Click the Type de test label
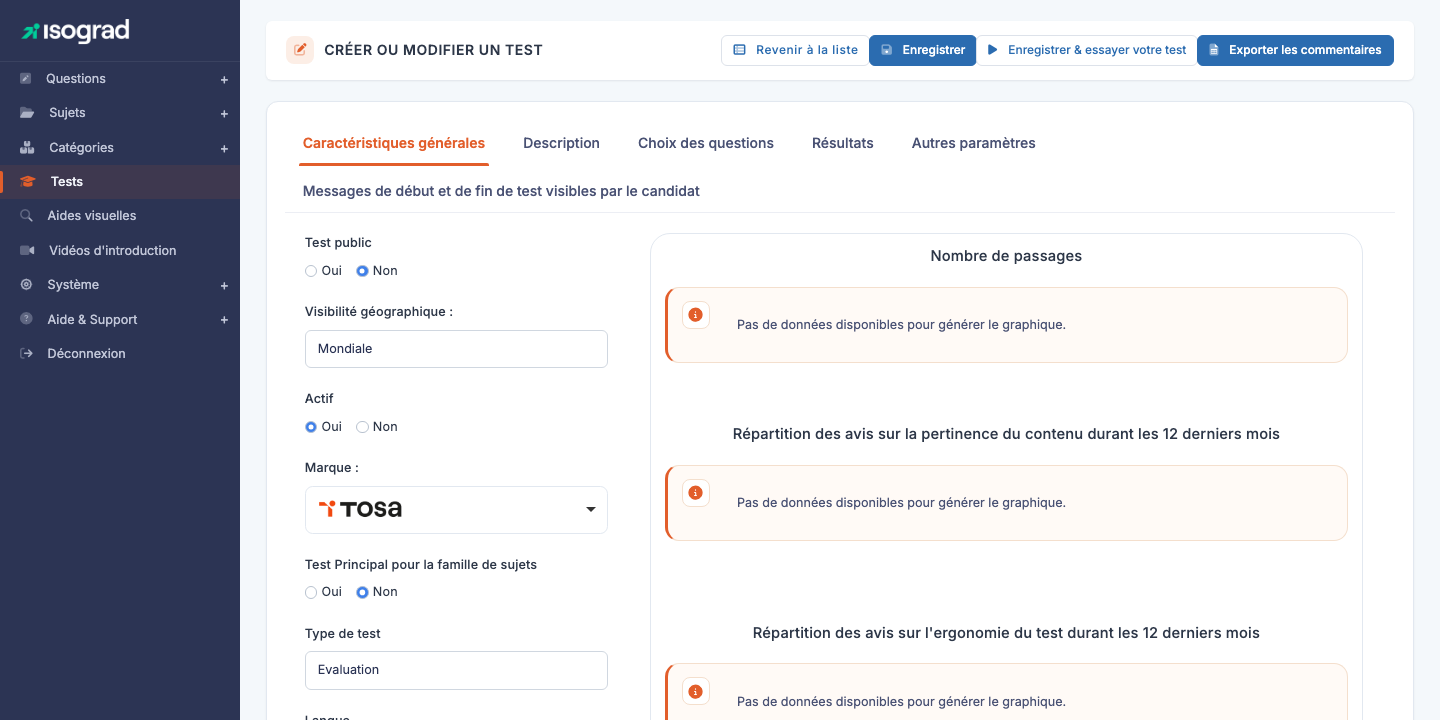 pos(343,634)
